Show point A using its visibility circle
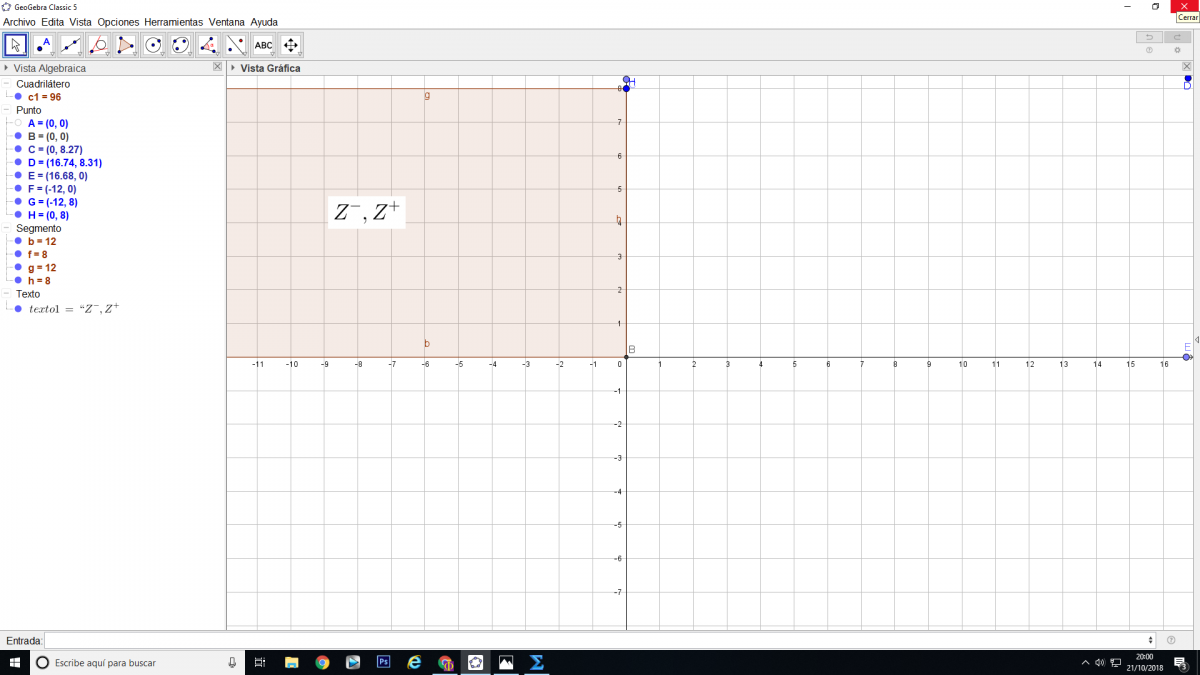 (18, 123)
